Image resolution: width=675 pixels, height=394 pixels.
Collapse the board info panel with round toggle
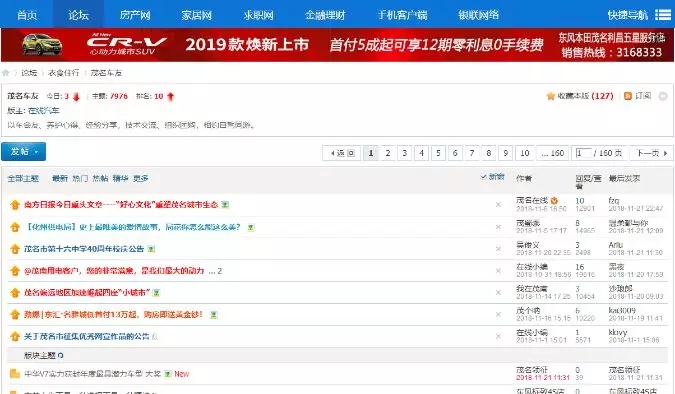(x=663, y=96)
